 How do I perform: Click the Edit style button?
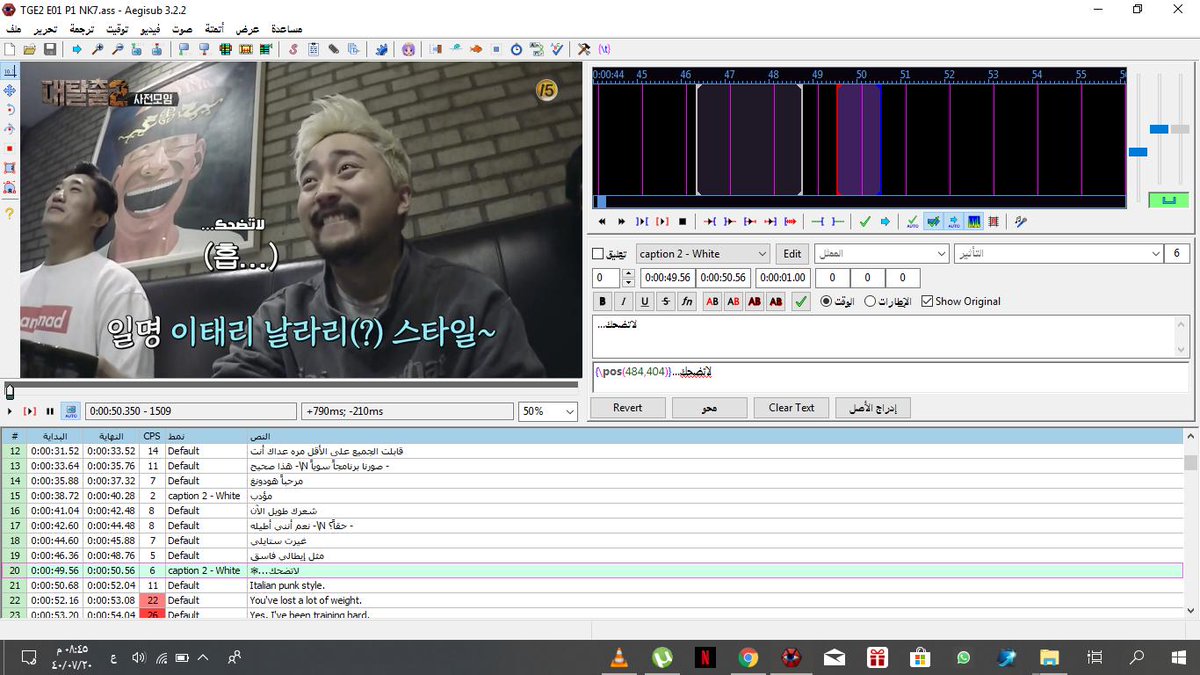tap(792, 254)
